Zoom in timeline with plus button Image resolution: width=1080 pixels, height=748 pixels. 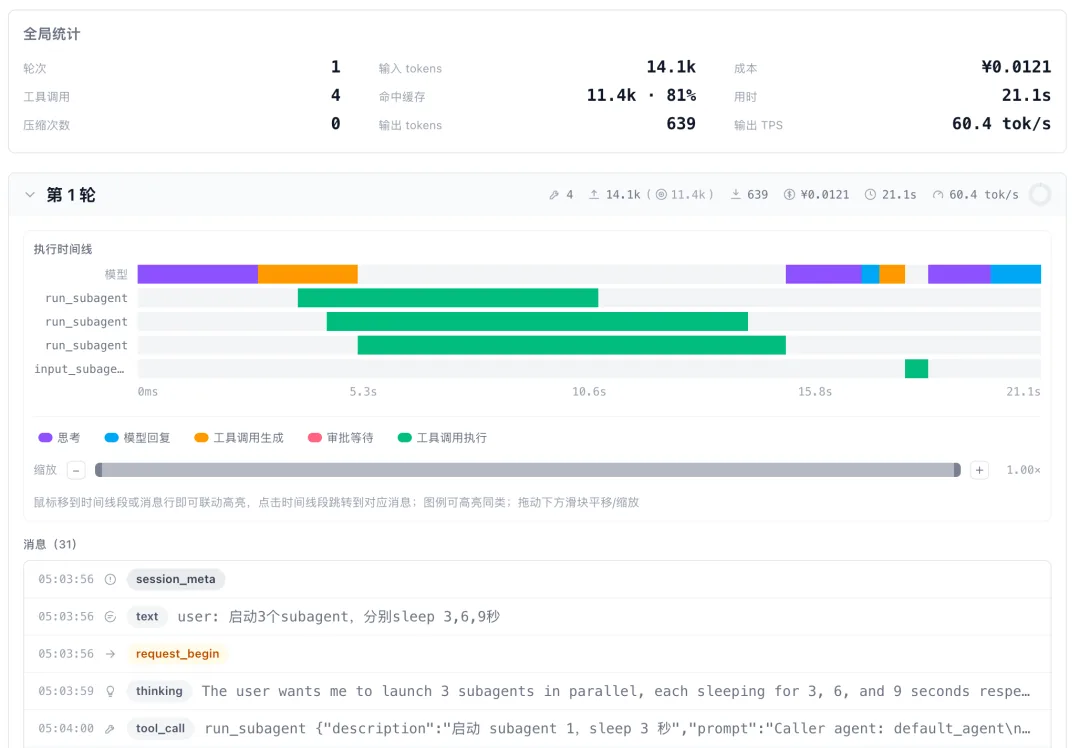(x=979, y=470)
